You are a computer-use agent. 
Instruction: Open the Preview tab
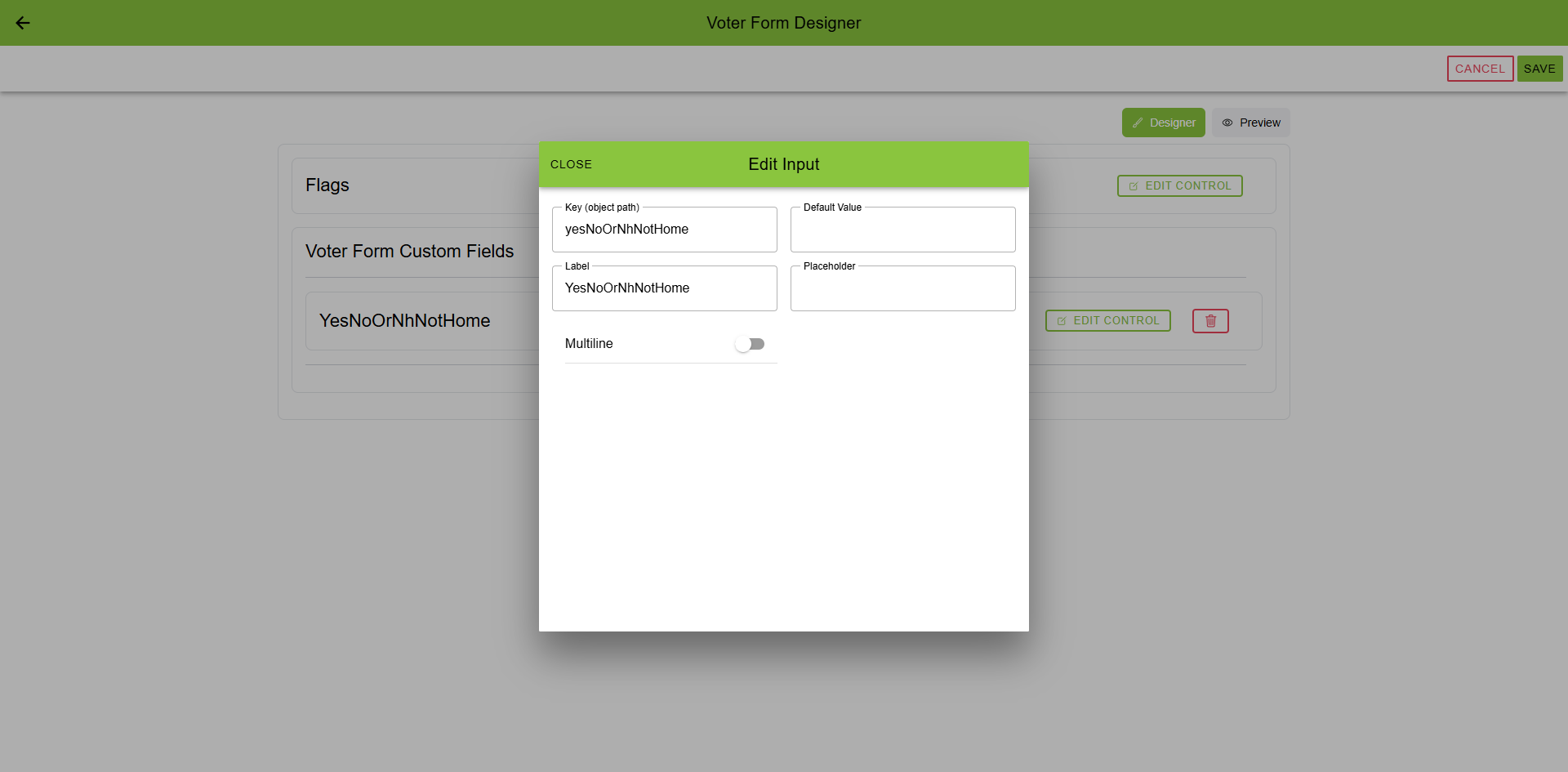[1250, 123]
